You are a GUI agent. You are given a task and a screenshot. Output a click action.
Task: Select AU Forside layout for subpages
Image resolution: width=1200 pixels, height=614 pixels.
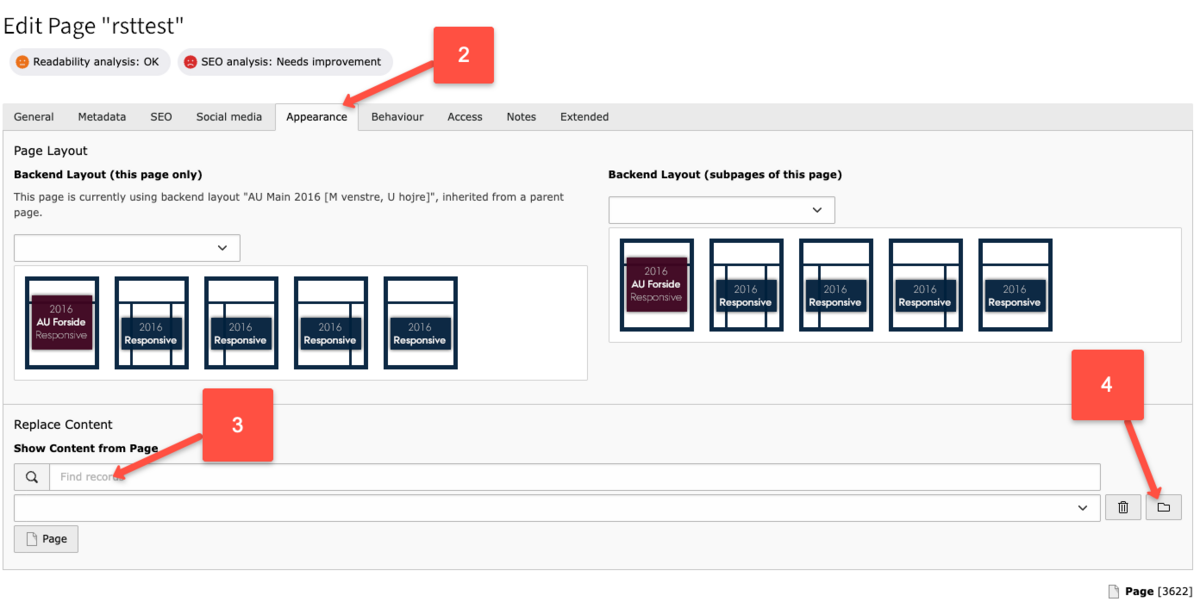pos(656,285)
